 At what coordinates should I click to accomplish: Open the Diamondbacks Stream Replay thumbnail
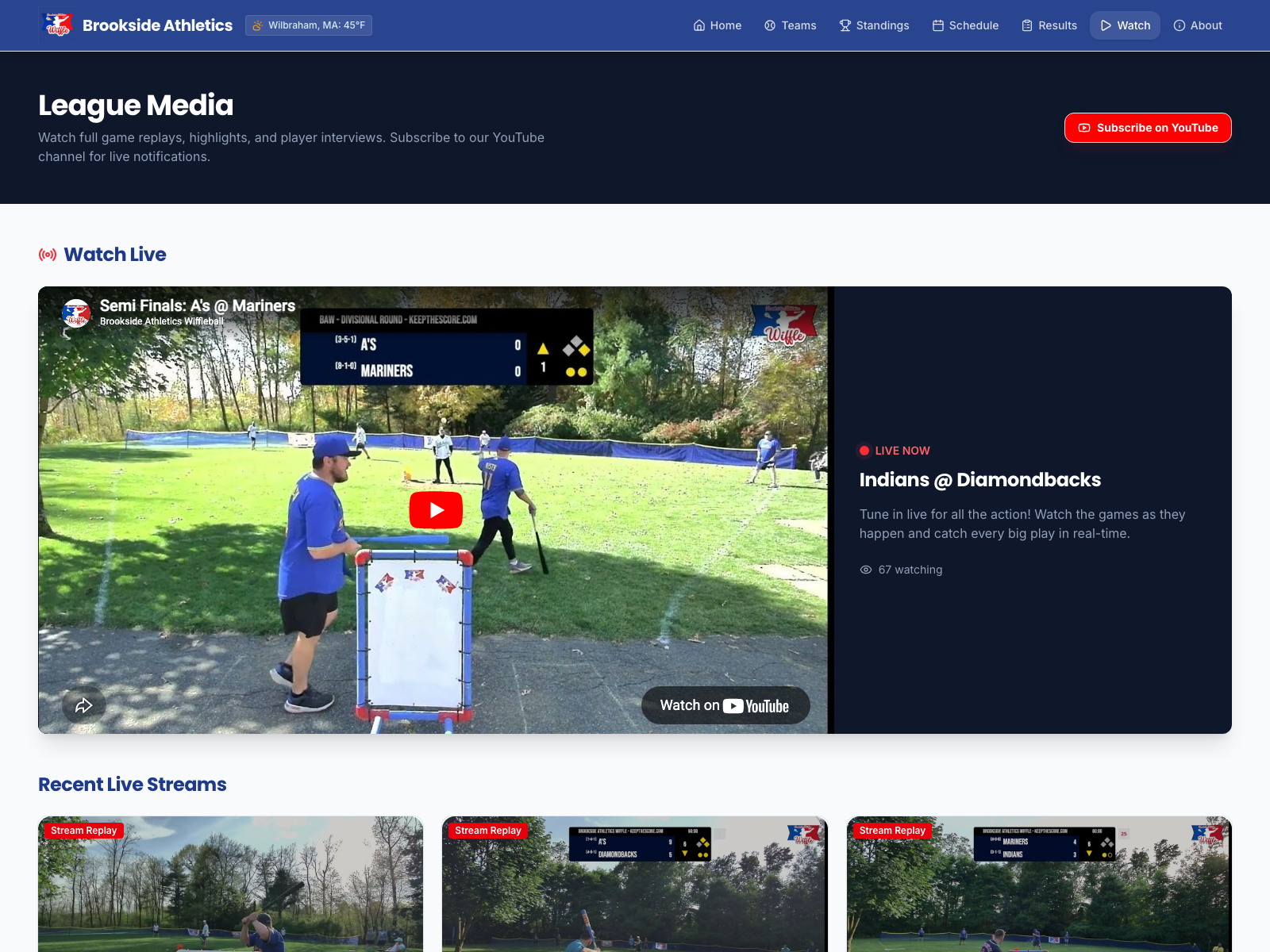click(635, 885)
